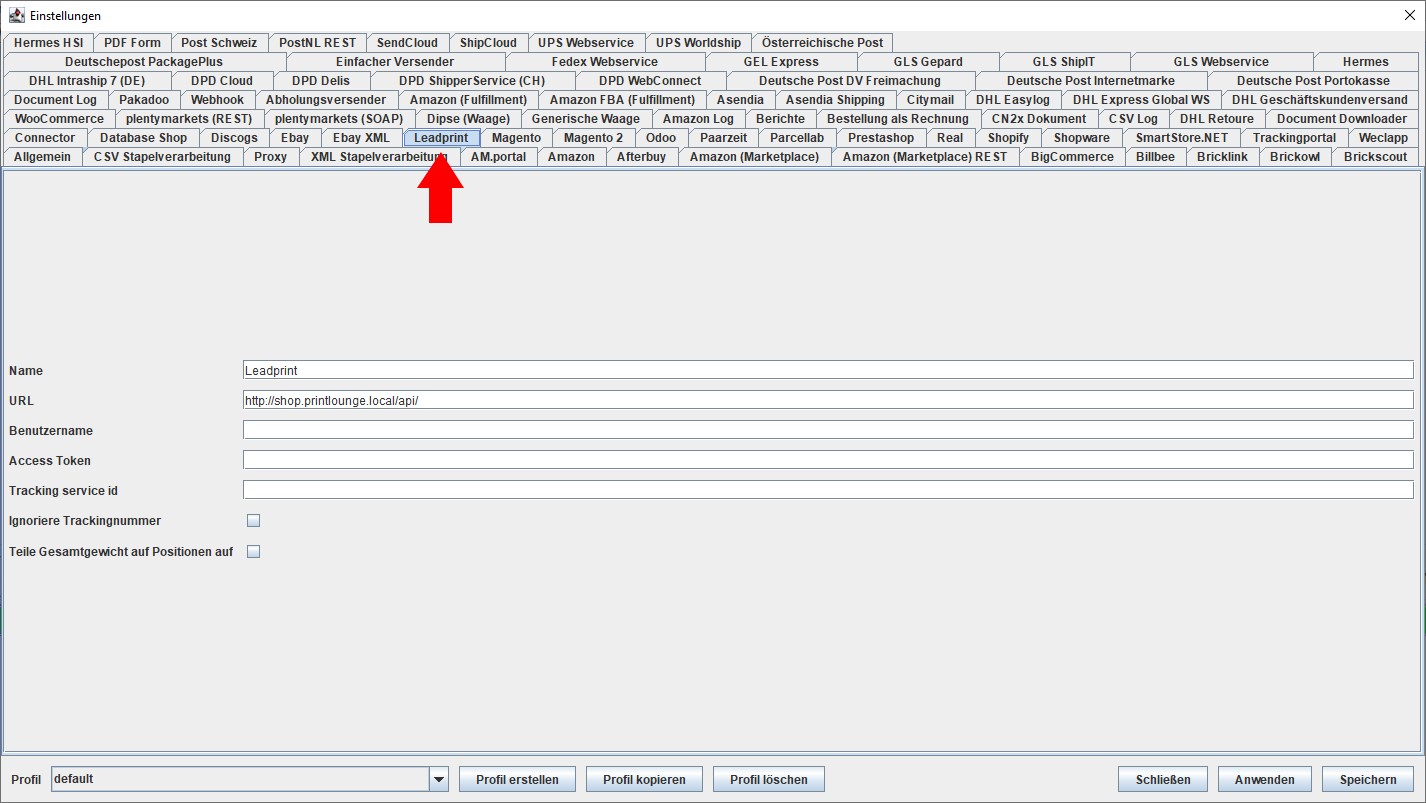Viewport: 1426px width, 803px height.
Task: Switch to the GEL Express tab
Action: [781, 62]
